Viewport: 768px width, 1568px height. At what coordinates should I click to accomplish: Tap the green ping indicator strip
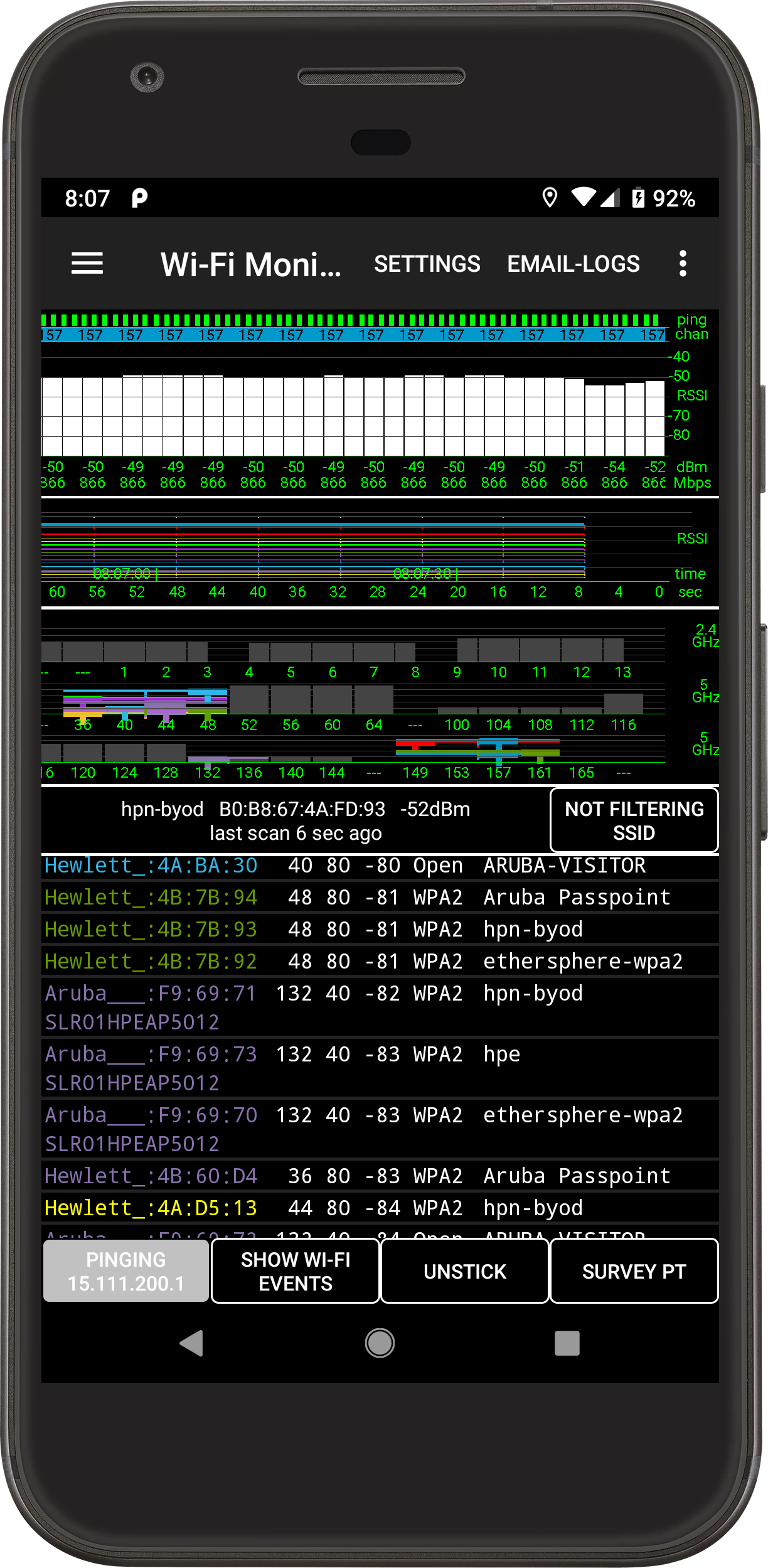point(351,320)
